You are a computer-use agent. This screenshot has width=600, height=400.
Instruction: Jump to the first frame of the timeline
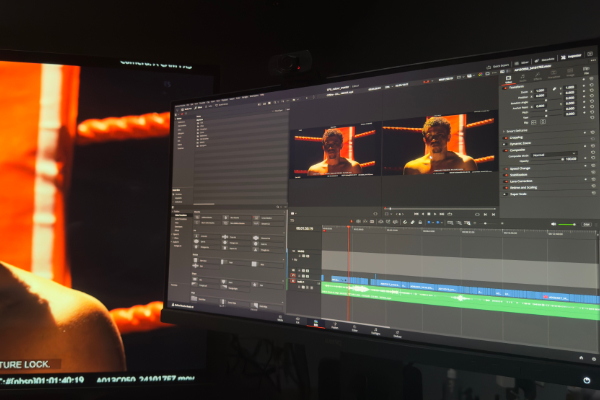click(x=416, y=214)
